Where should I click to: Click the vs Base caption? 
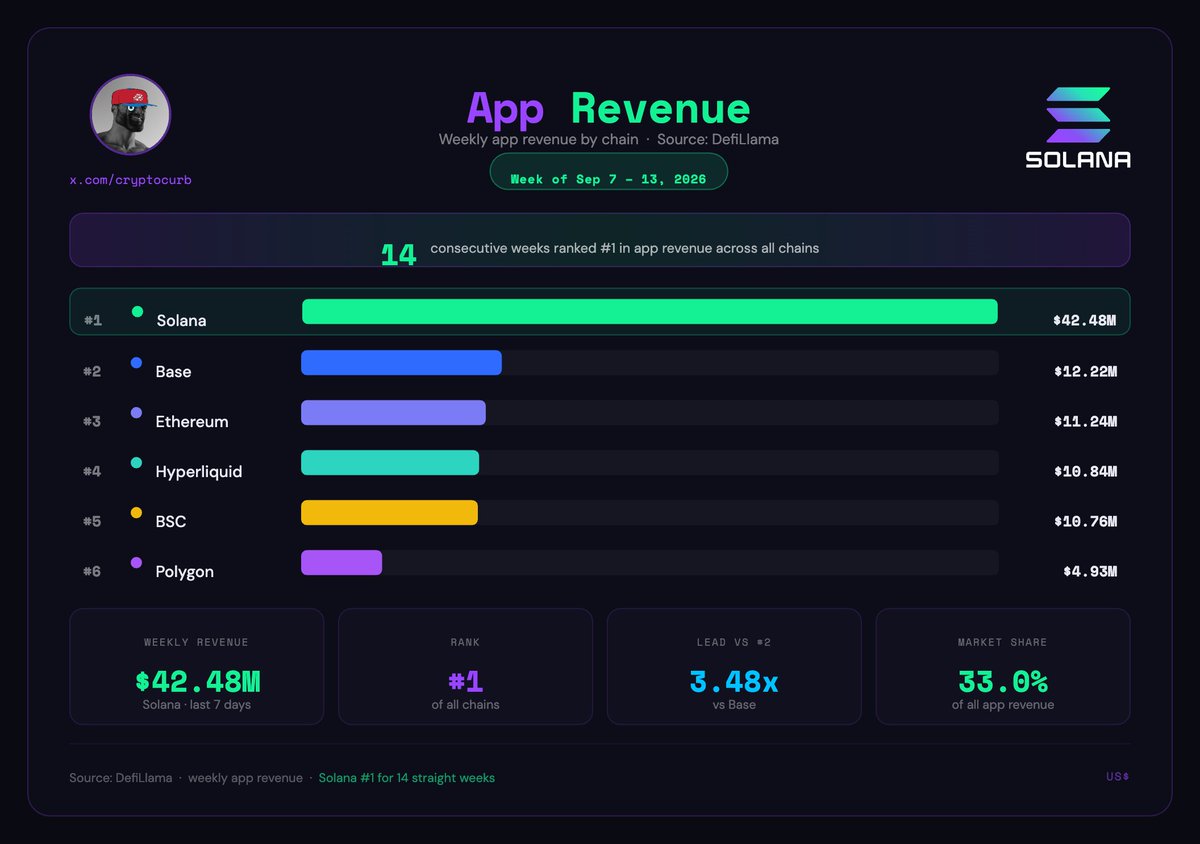pos(734,704)
